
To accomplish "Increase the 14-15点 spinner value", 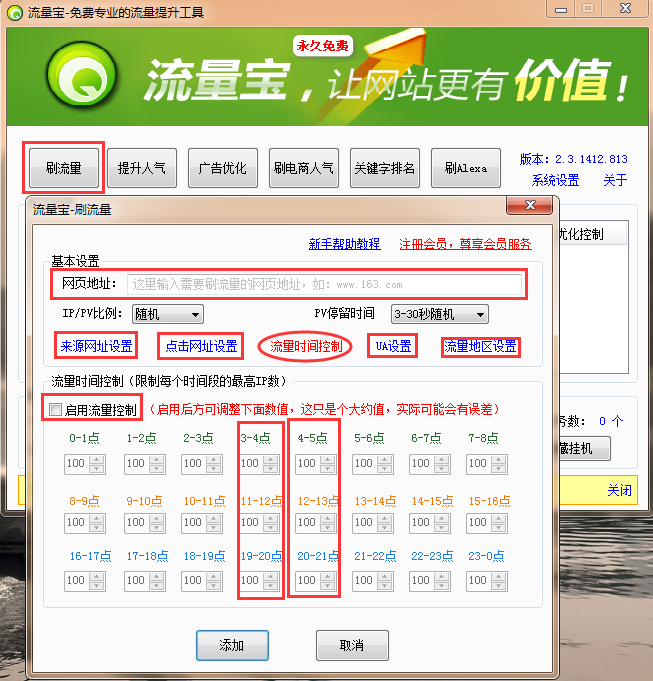I will click(442, 518).
